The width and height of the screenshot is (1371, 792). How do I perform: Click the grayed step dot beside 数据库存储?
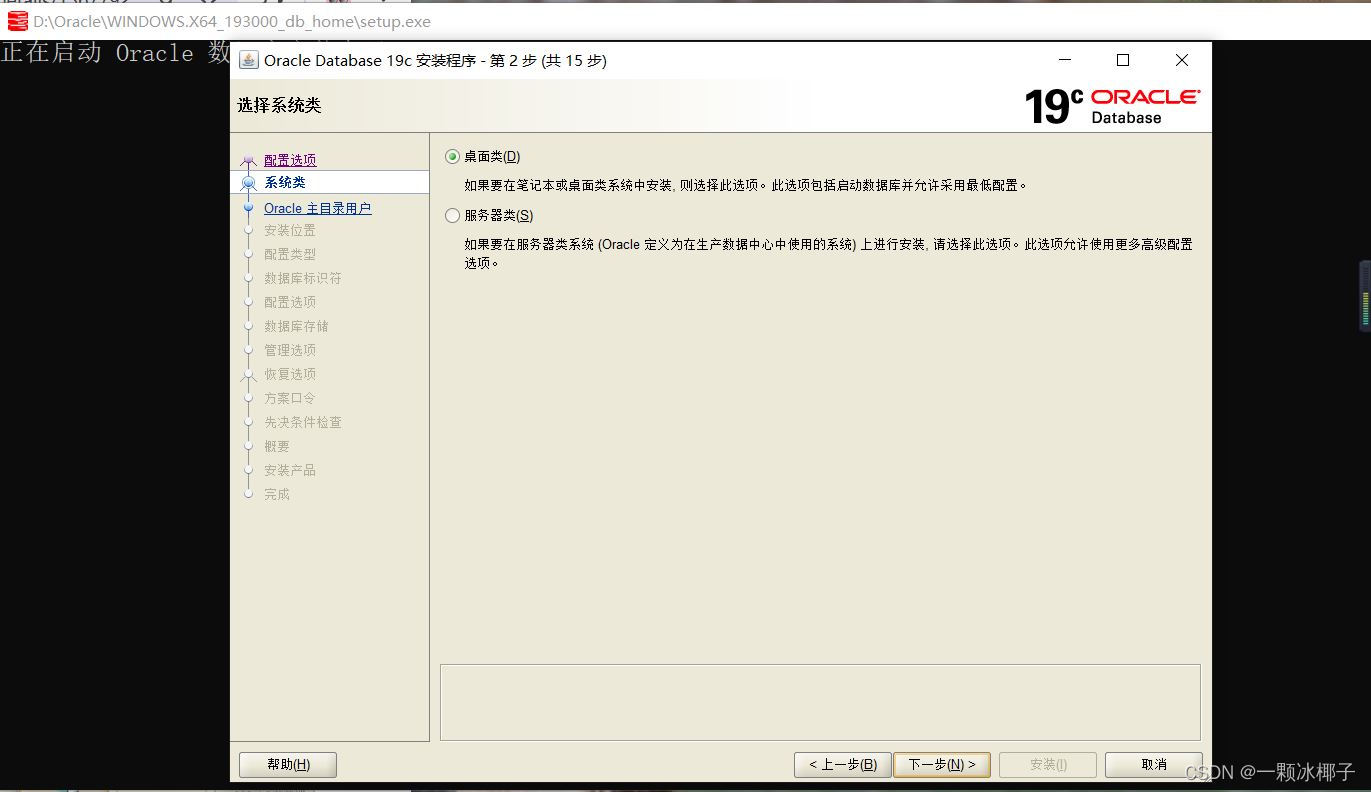248,326
